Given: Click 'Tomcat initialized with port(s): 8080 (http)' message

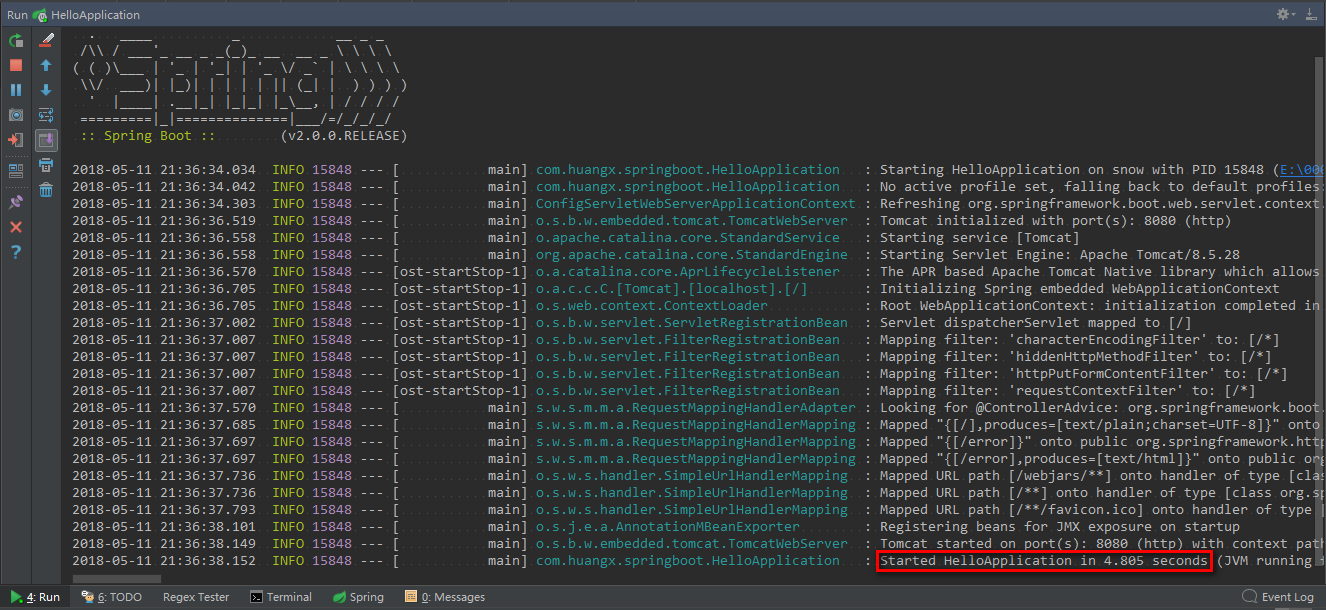Looking at the screenshot, I should tap(1056, 221).
